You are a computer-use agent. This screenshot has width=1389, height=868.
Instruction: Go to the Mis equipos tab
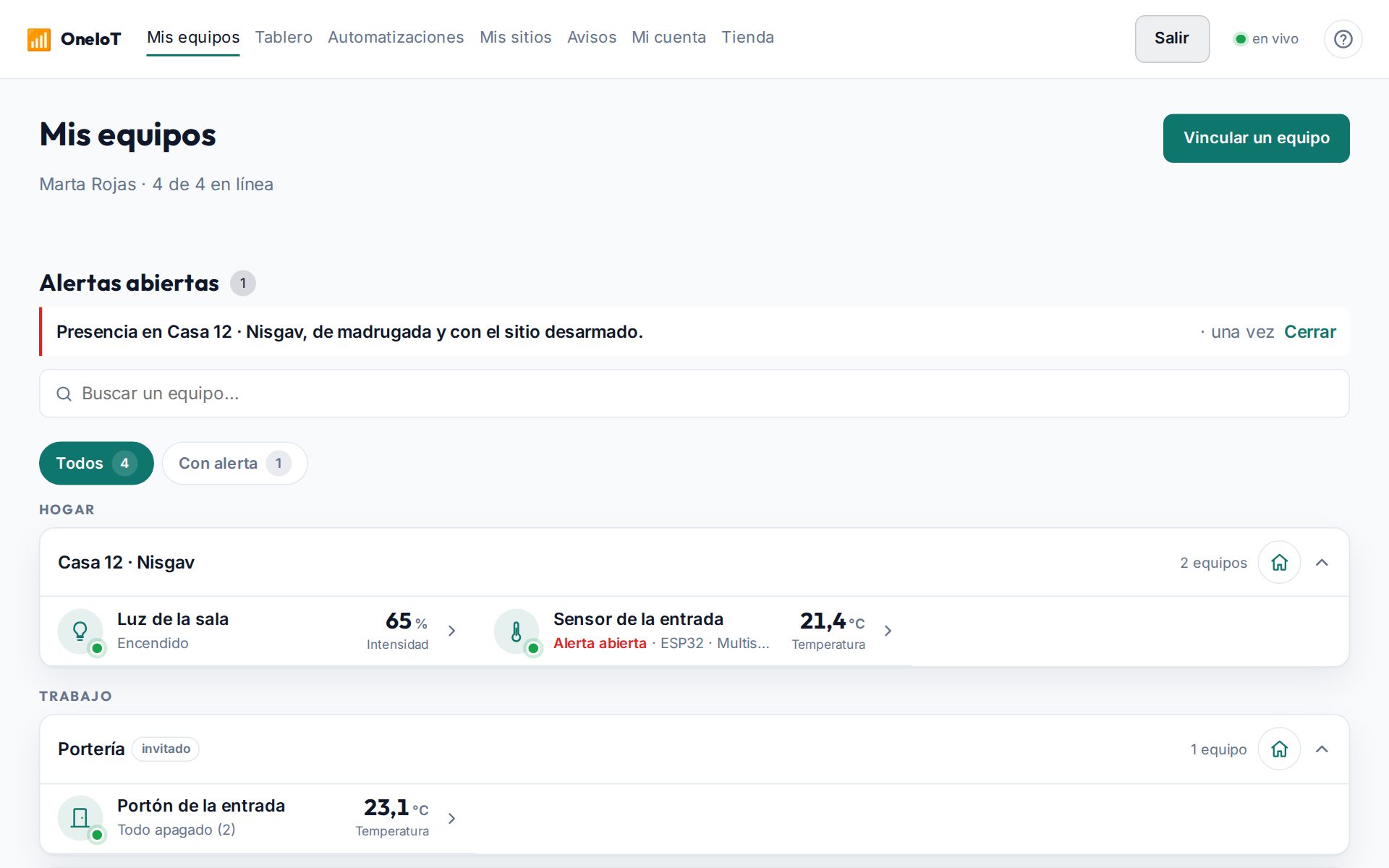click(193, 38)
